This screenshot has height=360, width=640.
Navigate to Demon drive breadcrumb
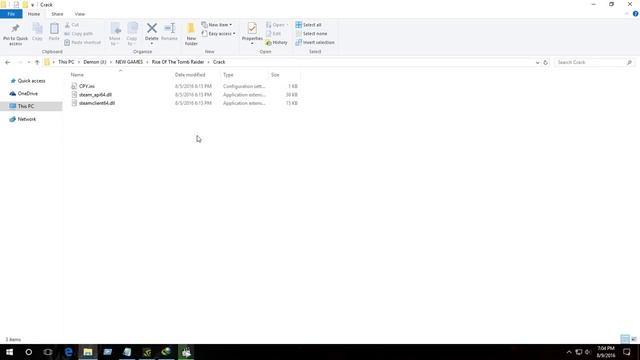click(x=95, y=62)
